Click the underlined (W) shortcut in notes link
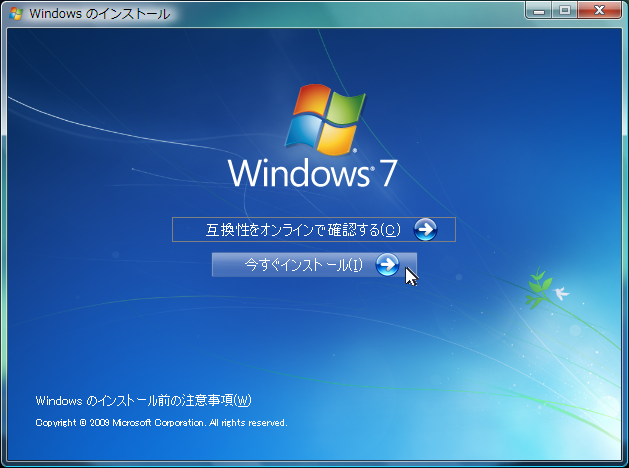This screenshot has height=468, width=629. click(x=242, y=401)
